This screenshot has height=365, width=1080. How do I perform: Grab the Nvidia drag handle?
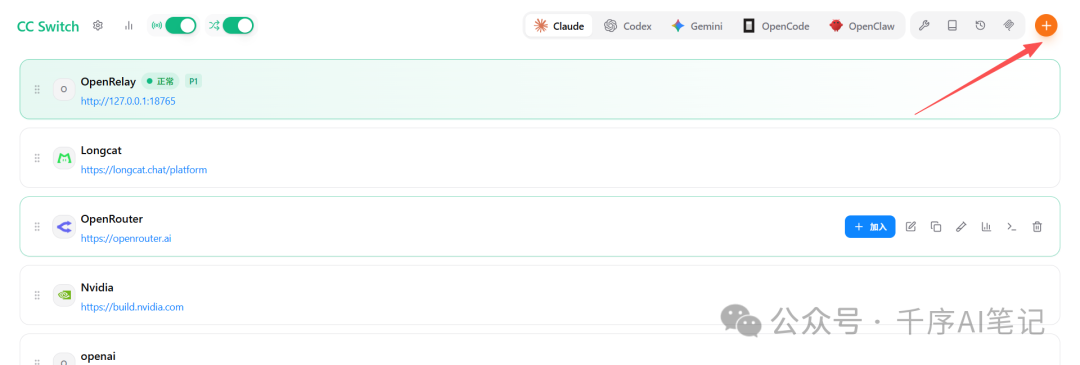click(37, 295)
